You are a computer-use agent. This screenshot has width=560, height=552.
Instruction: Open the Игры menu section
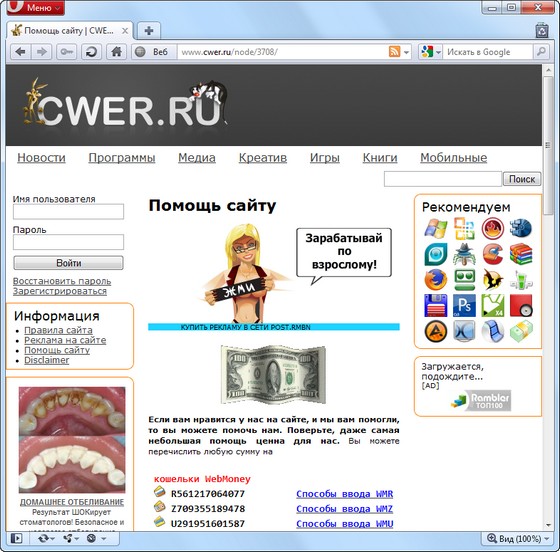tap(325, 157)
